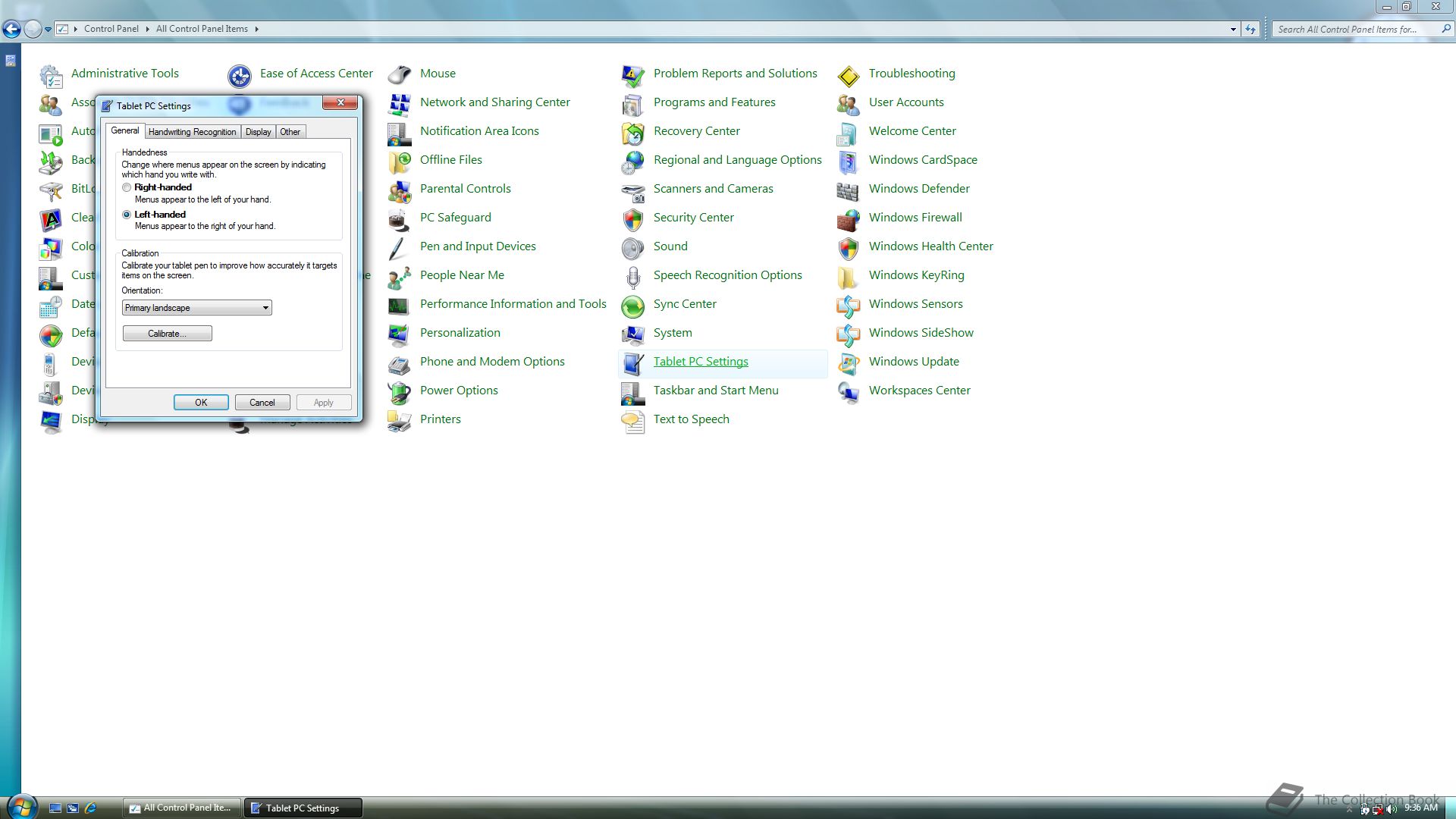
Task: Switch to the Other tab
Action: point(290,132)
